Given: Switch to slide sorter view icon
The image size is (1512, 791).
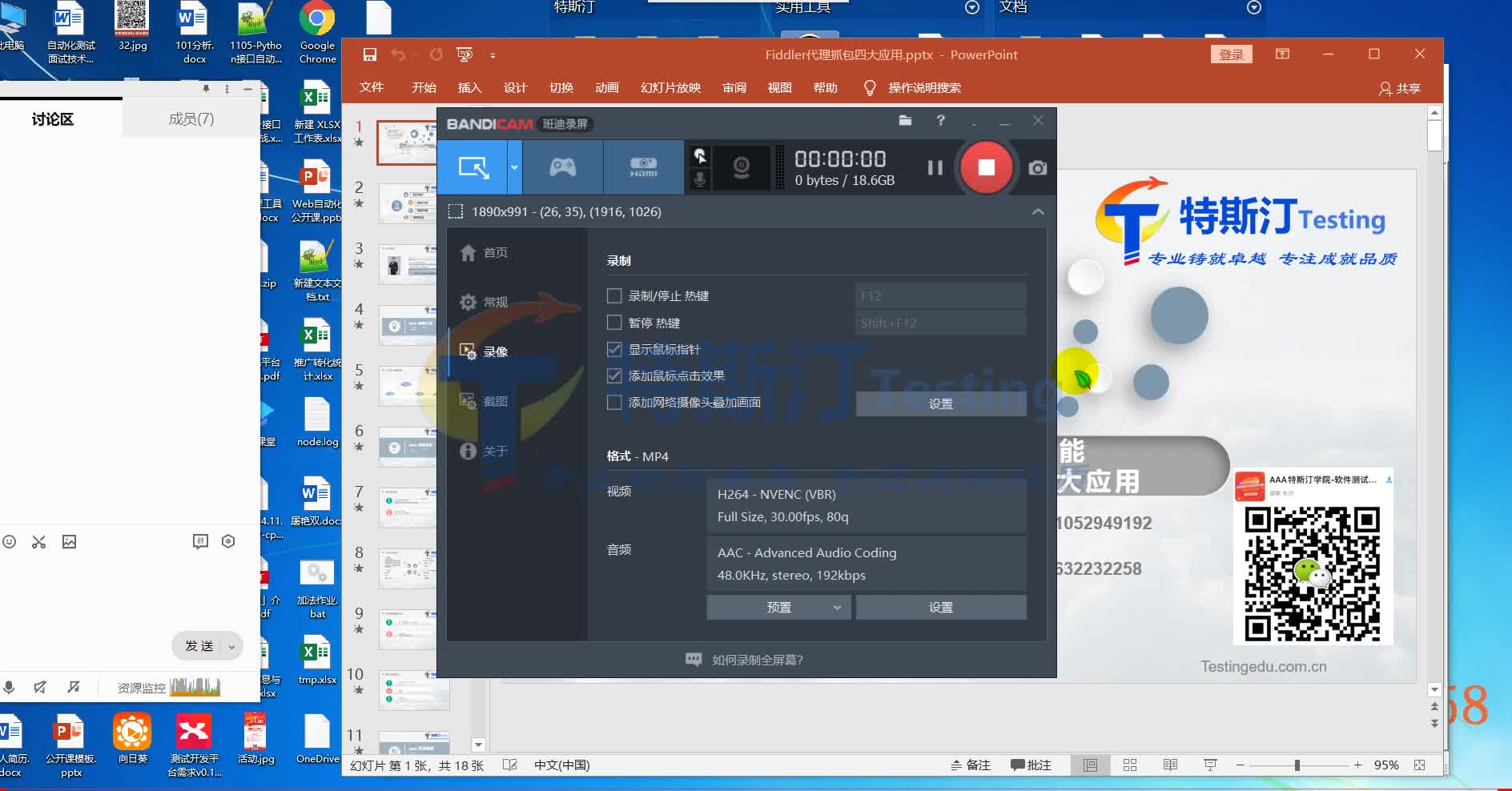Looking at the screenshot, I should (x=1130, y=765).
